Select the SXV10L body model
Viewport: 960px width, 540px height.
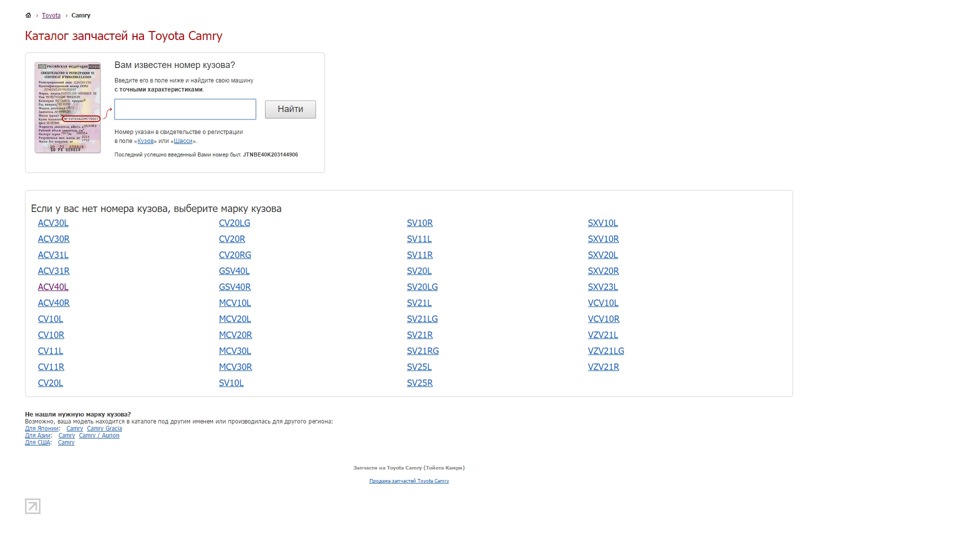tap(603, 223)
